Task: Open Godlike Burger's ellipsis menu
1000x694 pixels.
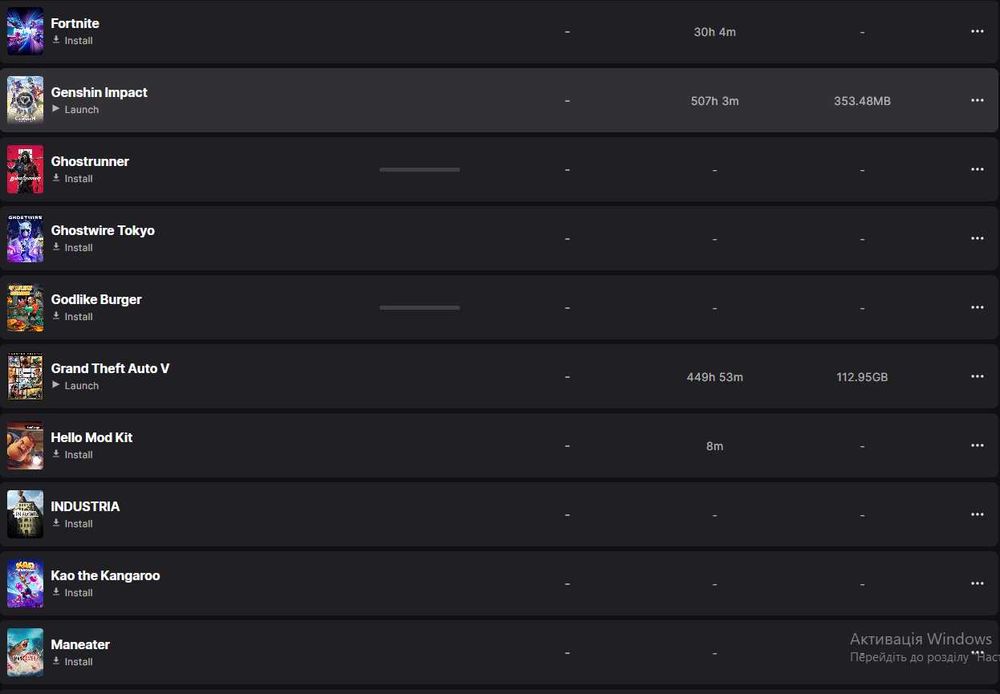Action: 977,307
